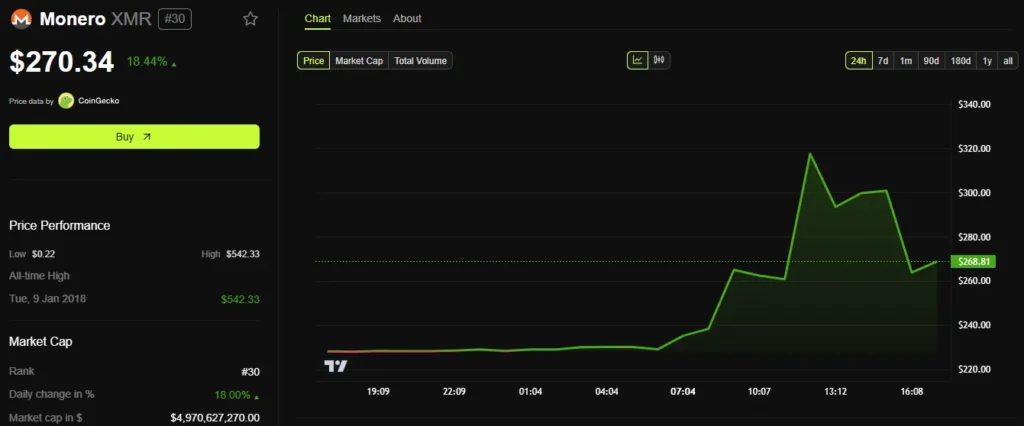Set chart range to 1y
1024x426 pixels.
(987, 61)
